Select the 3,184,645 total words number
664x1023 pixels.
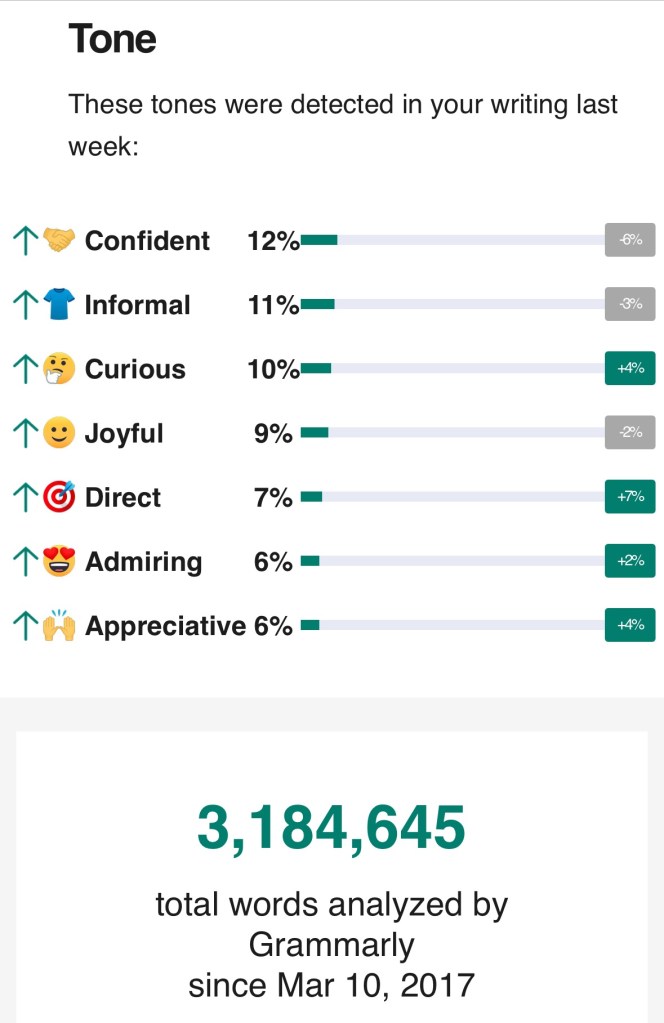[x=331, y=827]
